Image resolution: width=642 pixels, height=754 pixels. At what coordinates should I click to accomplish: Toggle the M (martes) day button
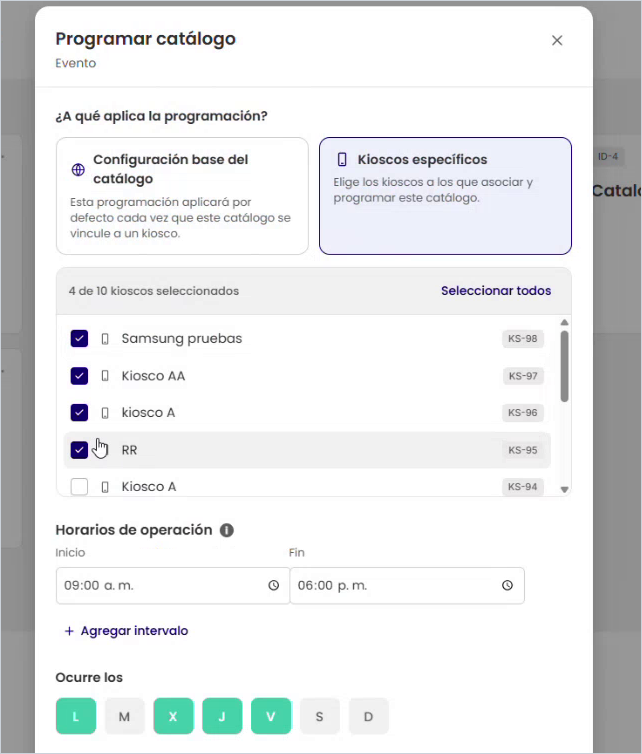125,716
